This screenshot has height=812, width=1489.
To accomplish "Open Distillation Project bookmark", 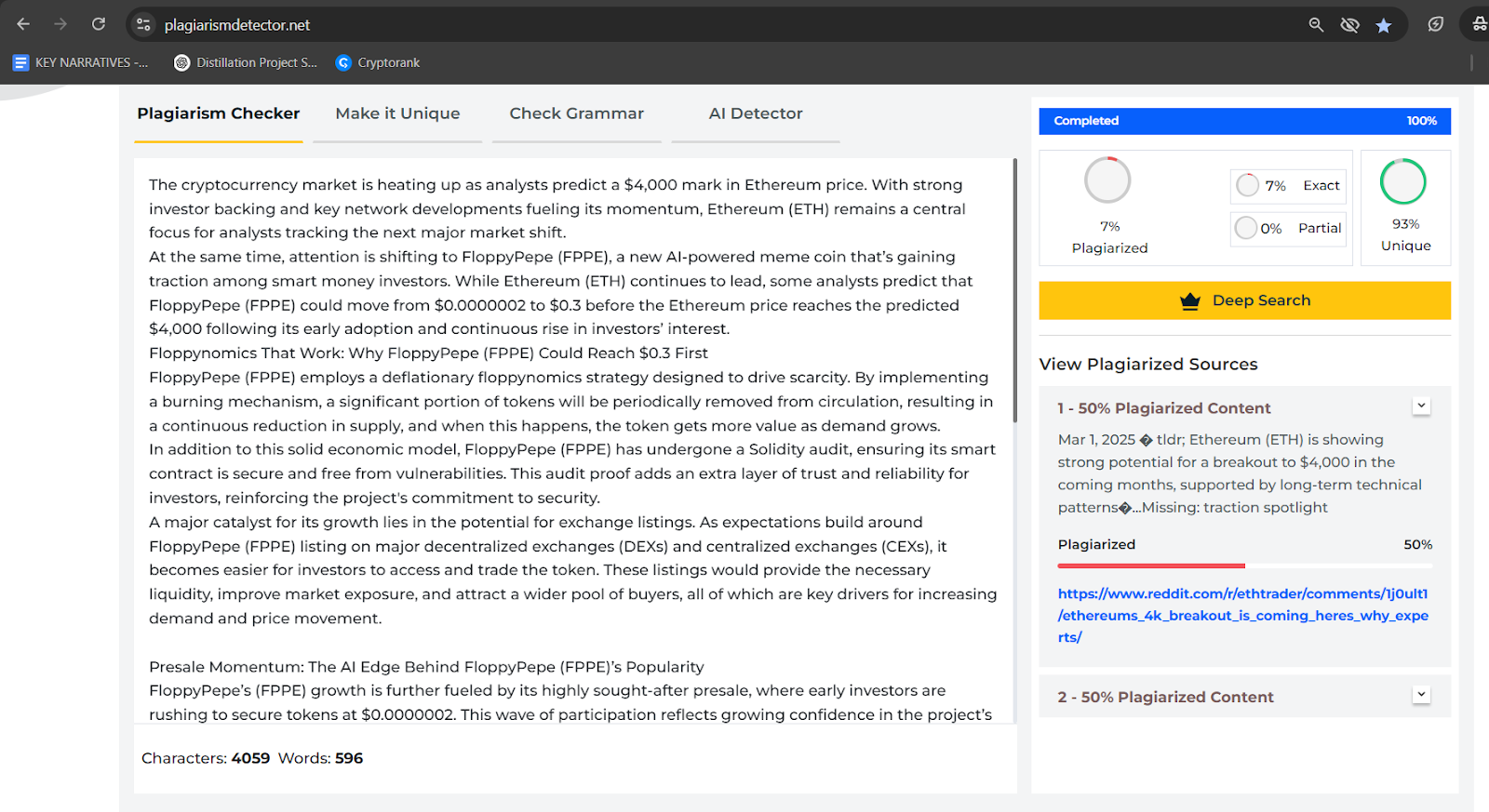I will (x=246, y=62).
